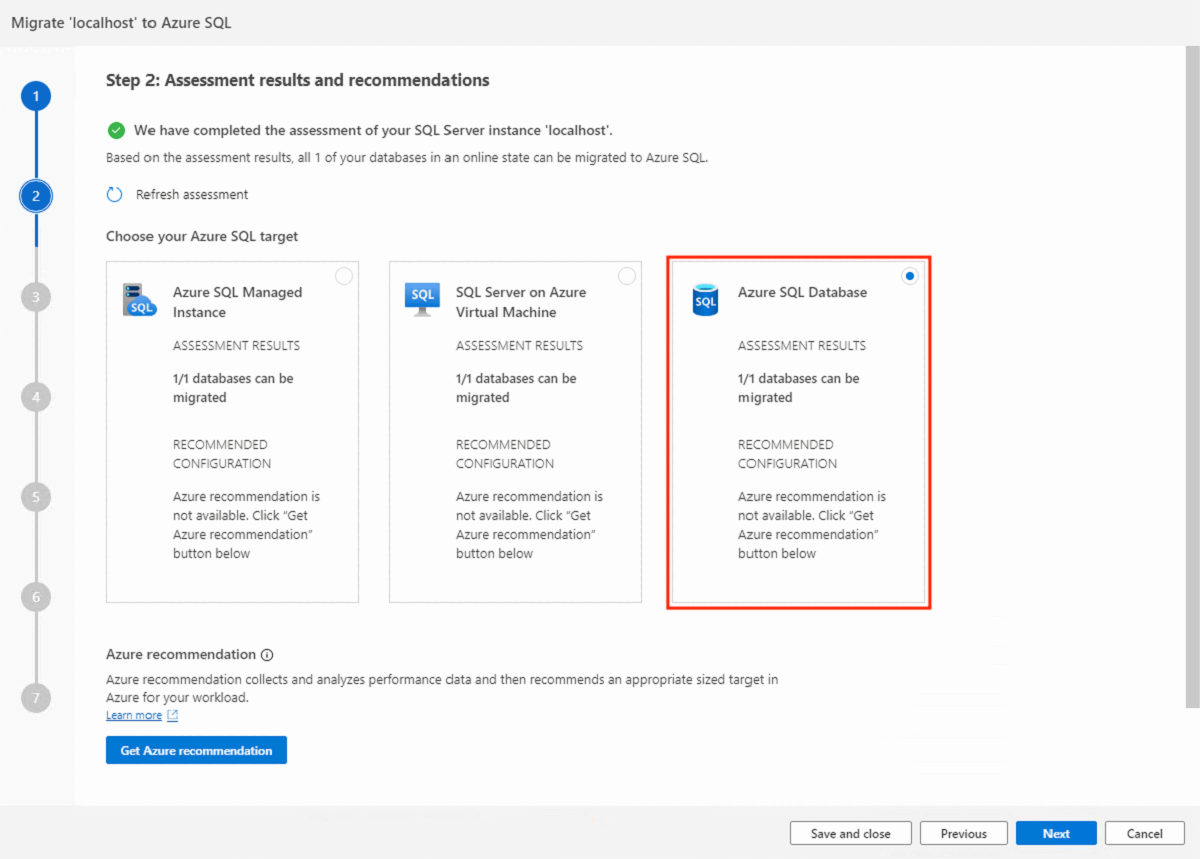Click the Azure SQL Database card title
The image size is (1200, 859).
[x=802, y=292]
